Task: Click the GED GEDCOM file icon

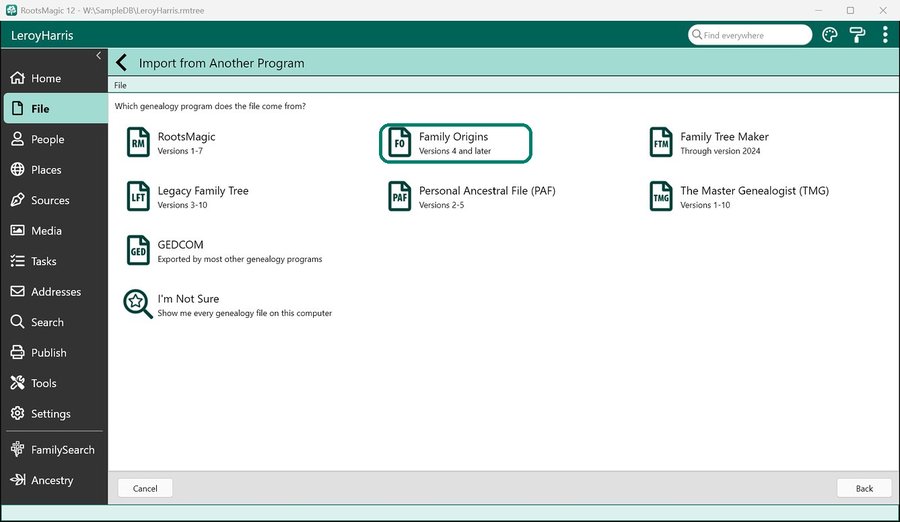Action: 138,250
